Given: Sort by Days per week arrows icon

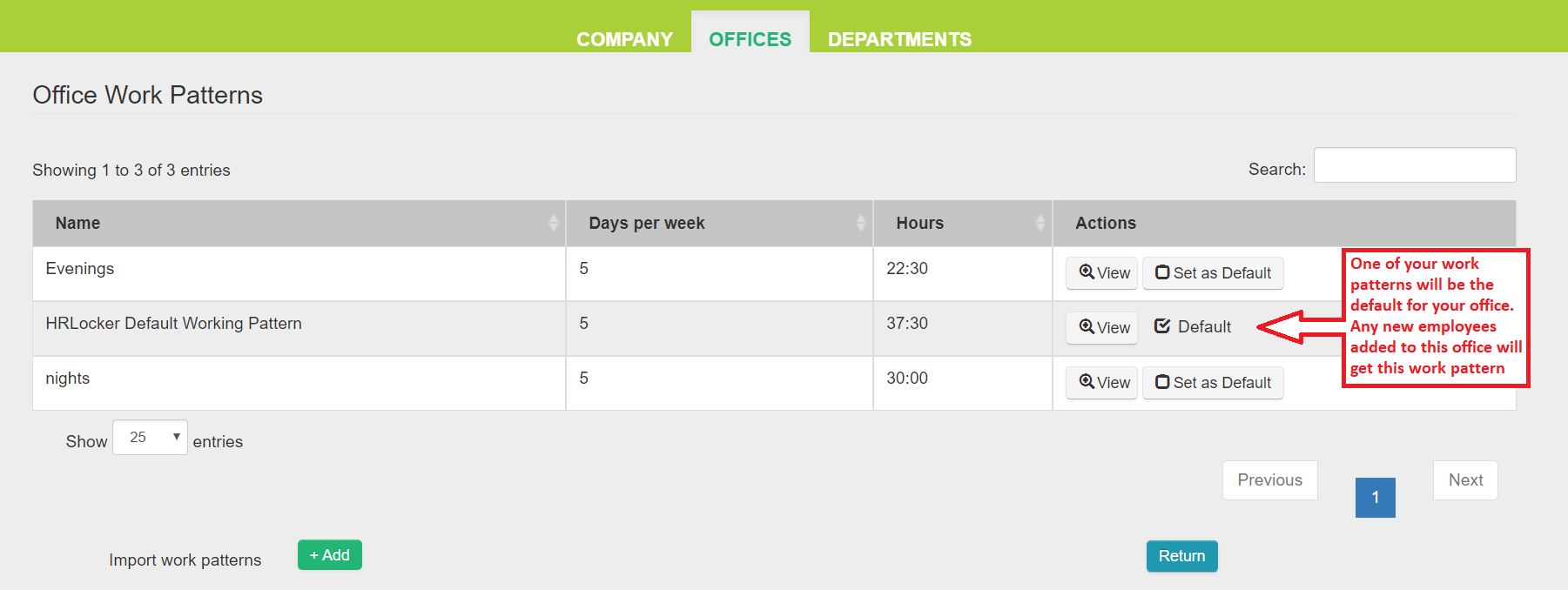Looking at the screenshot, I should (x=860, y=223).
